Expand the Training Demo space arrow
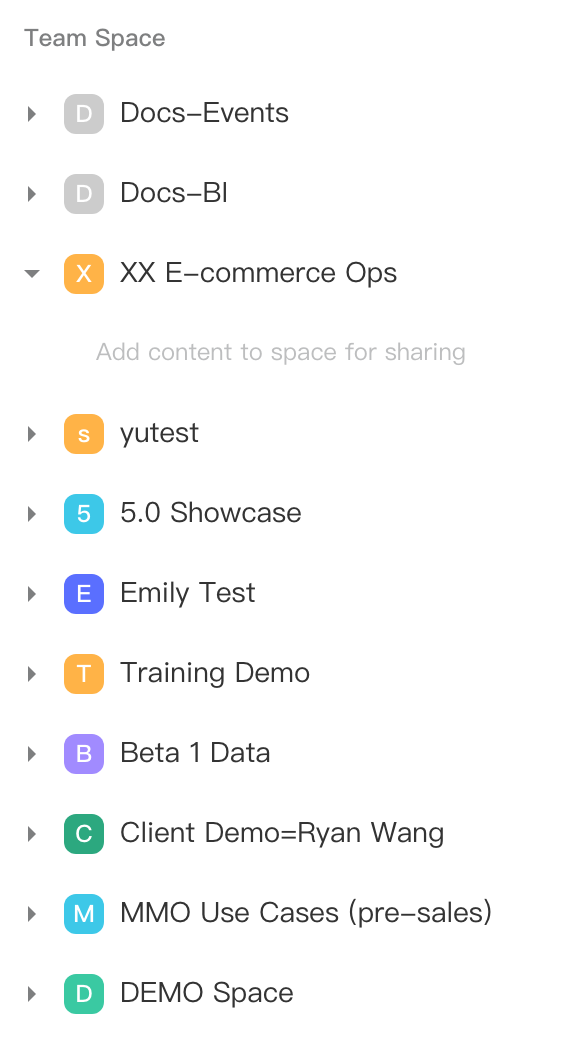Screen dimensions: 572x1048 click(x=31, y=674)
